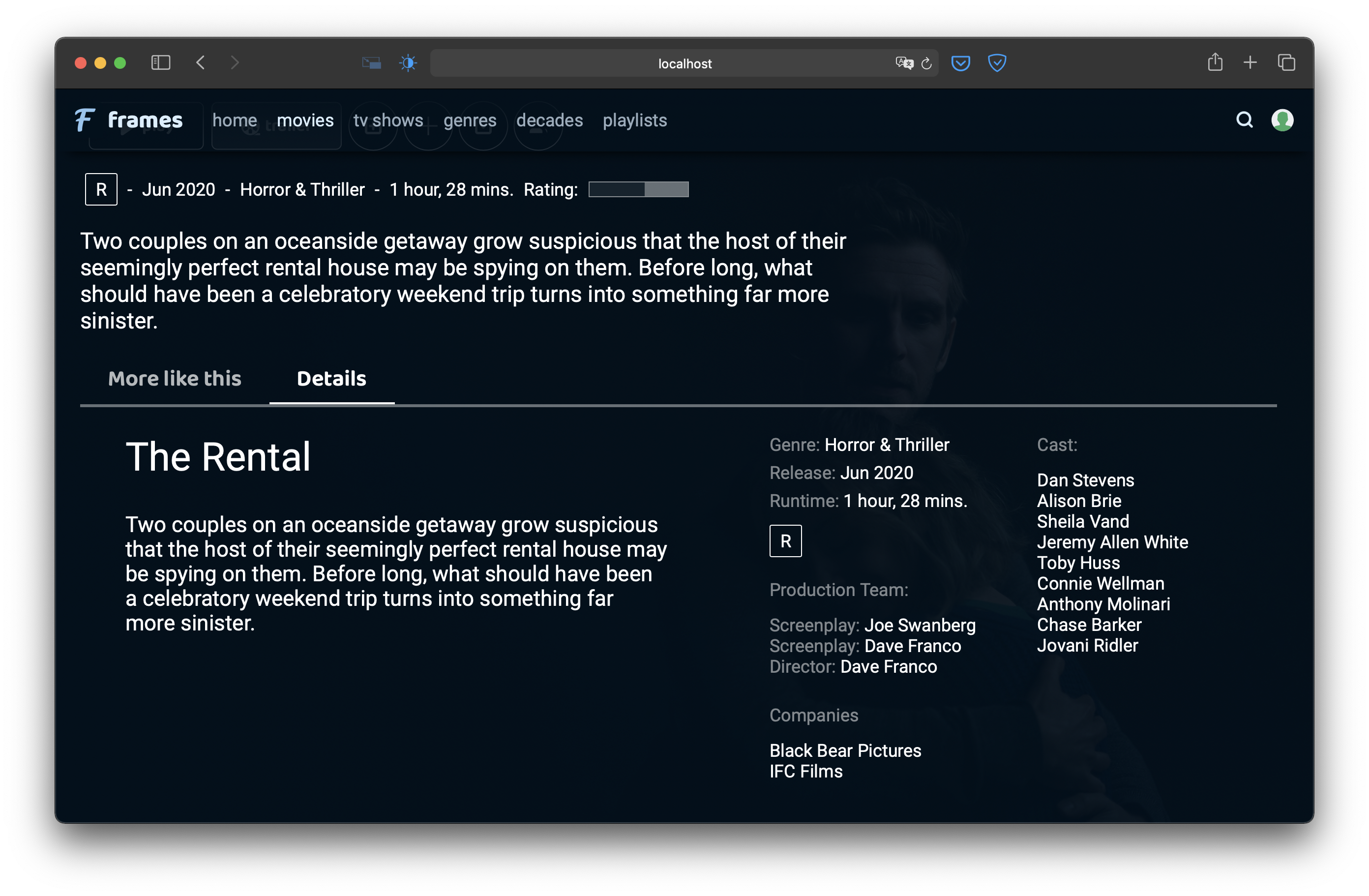Click Dave Franco as Director

(x=888, y=666)
